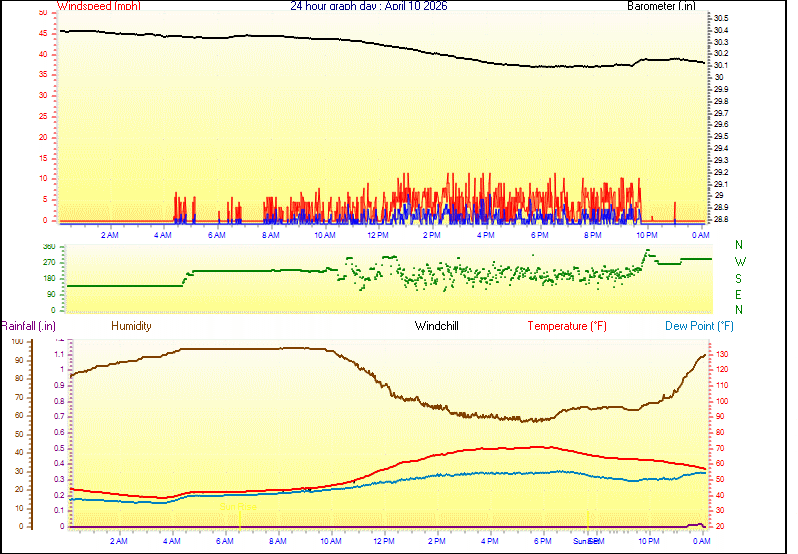Image resolution: width=798 pixels, height=554 pixels.
Task: Click the red Temperature (°F) legend
Action: (567, 326)
